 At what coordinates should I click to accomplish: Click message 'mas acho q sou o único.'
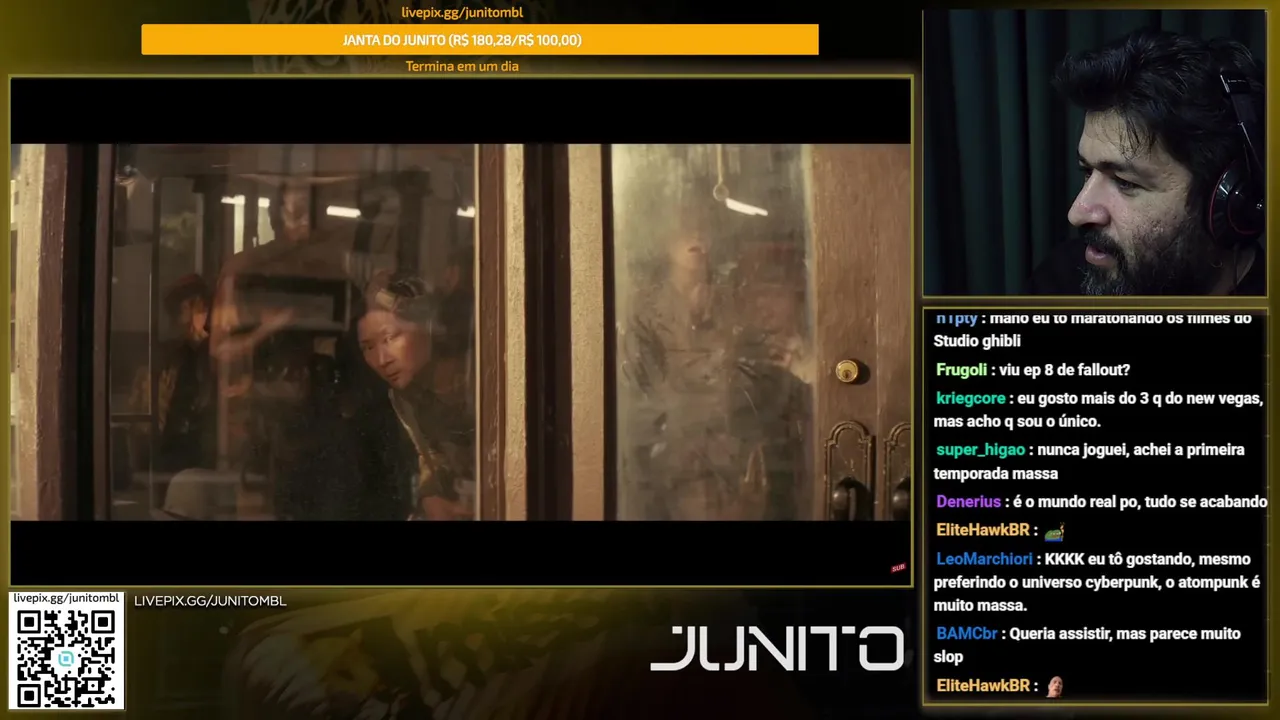pyautogui.click(x=1017, y=421)
